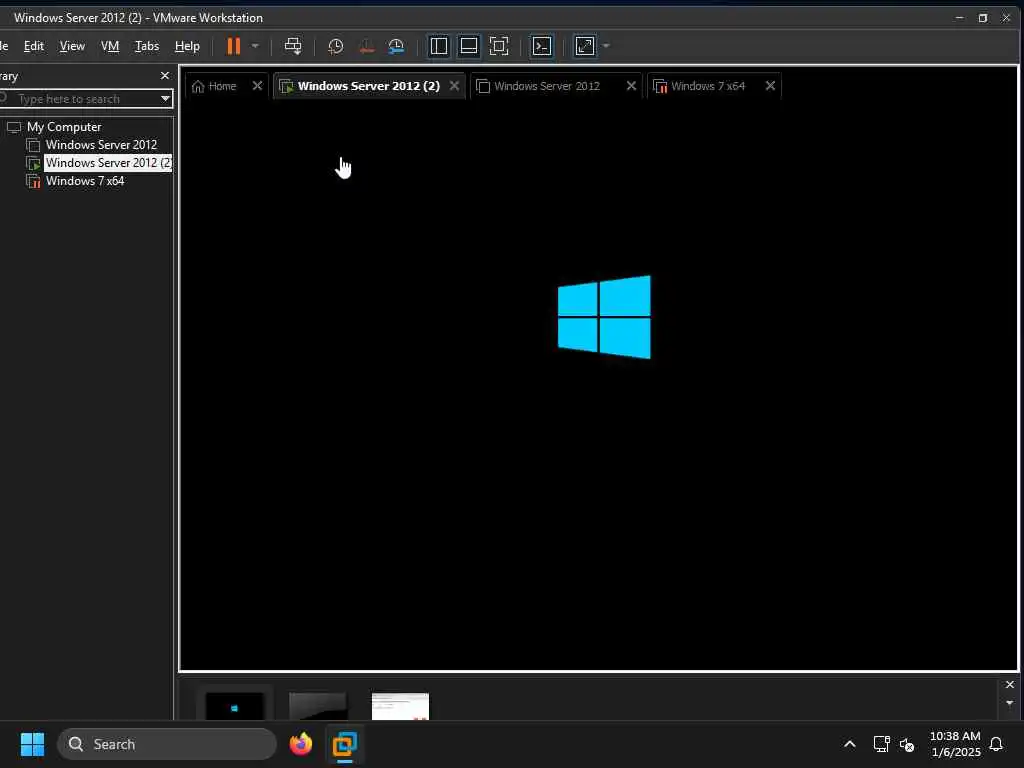Close the thumbnail bar
This screenshot has height=768, width=1024.
coord(1010,684)
